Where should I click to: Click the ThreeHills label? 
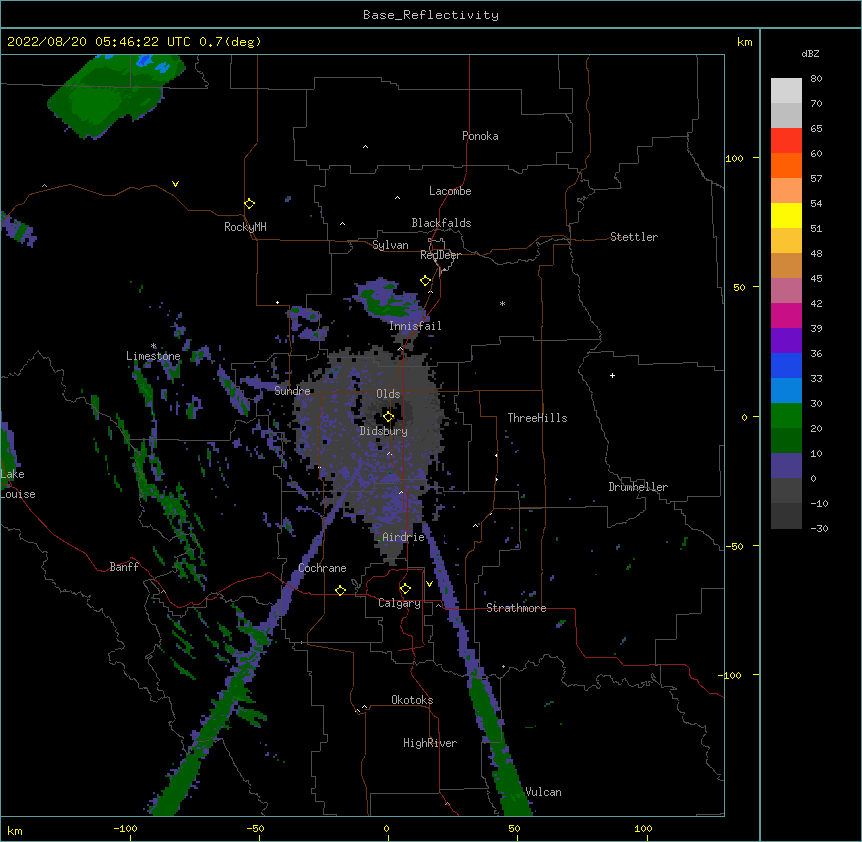click(537, 418)
